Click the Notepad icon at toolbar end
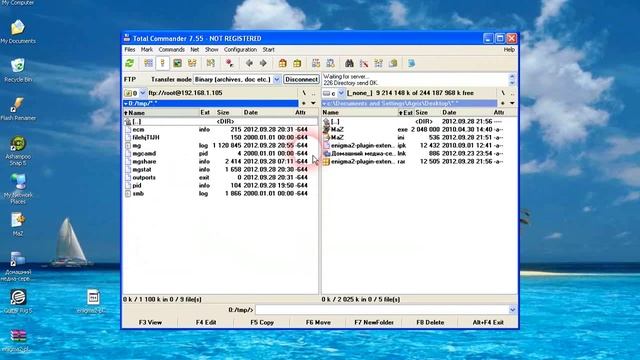The height and width of the screenshot is (360, 640). click(x=411, y=63)
